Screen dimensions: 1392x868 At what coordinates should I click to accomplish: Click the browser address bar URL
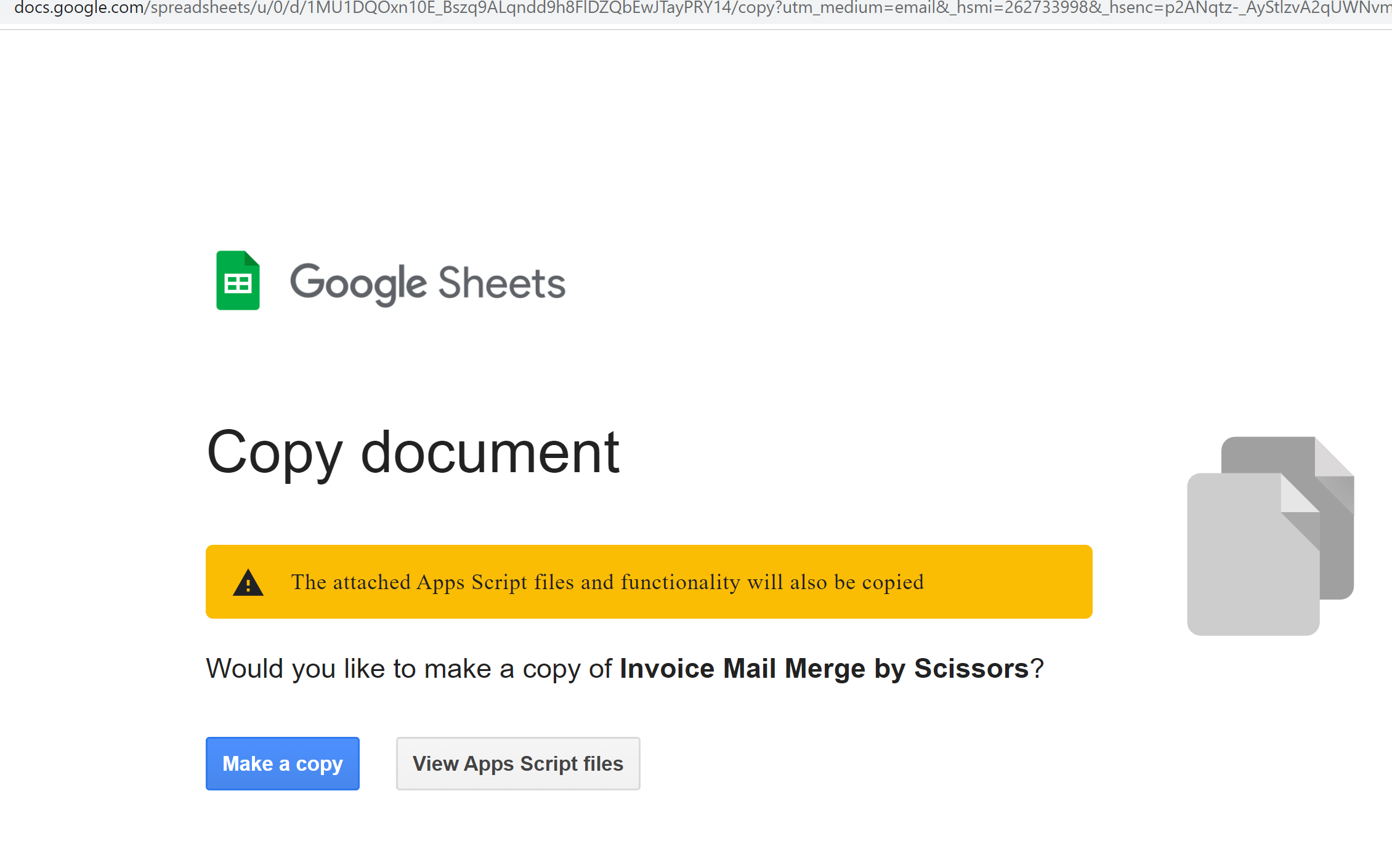(696, 8)
